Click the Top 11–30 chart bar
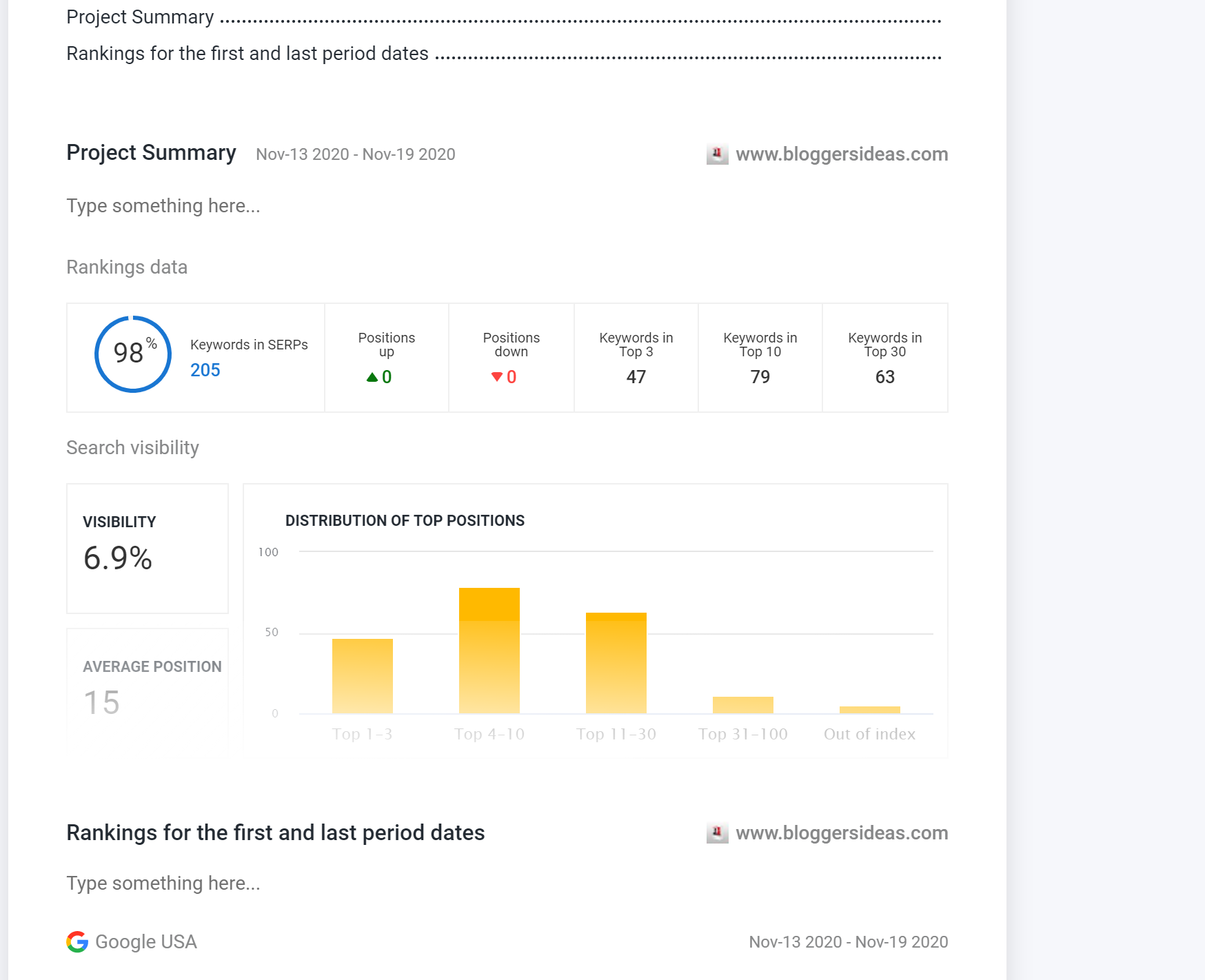Screen dimensions: 1205x980 point(616,663)
